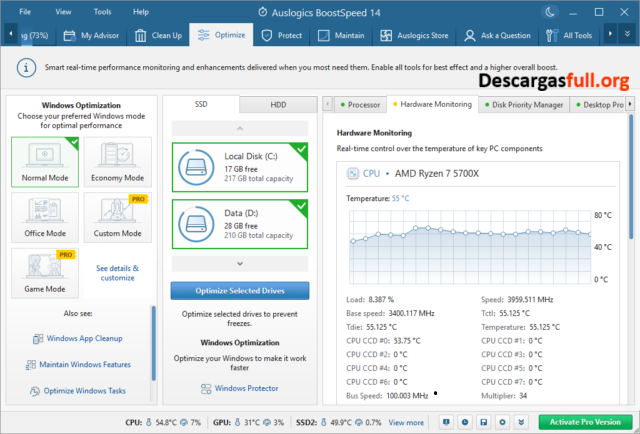Open the Help menu
Screen dimensions: 640x434
click(141, 12)
